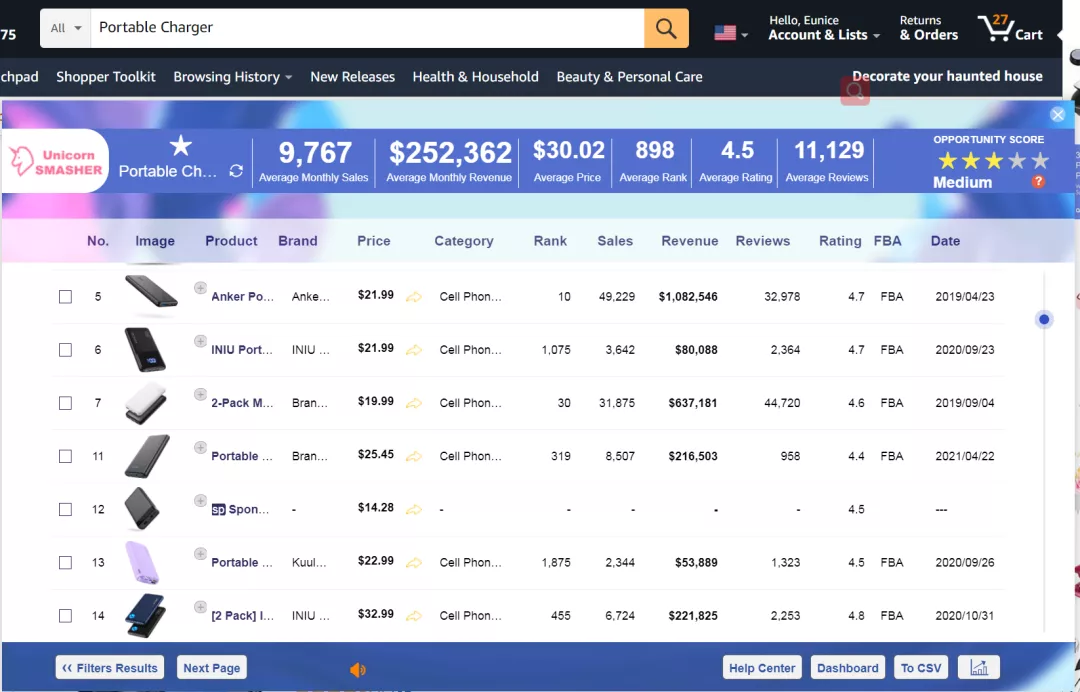Sort the table by Rank column
The image size is (1080, 692).
(550, 241)
